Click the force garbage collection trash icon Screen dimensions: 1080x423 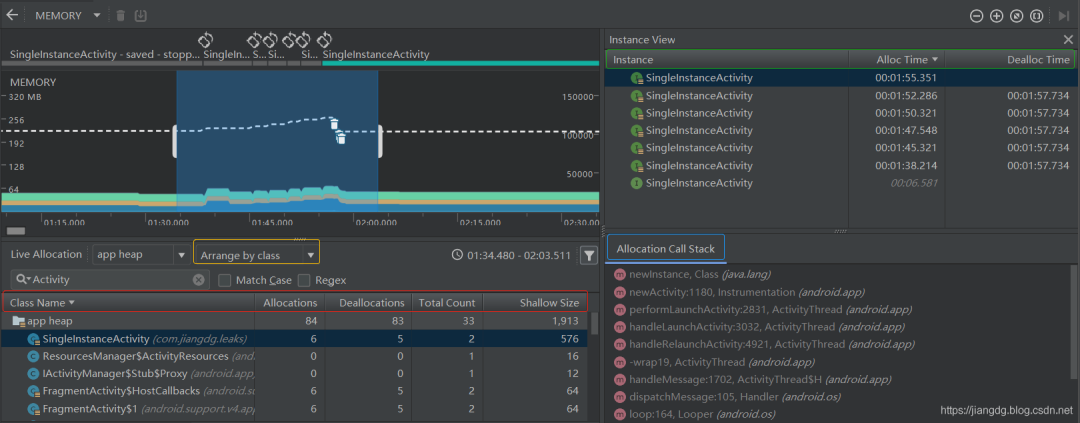coord(120,16)
